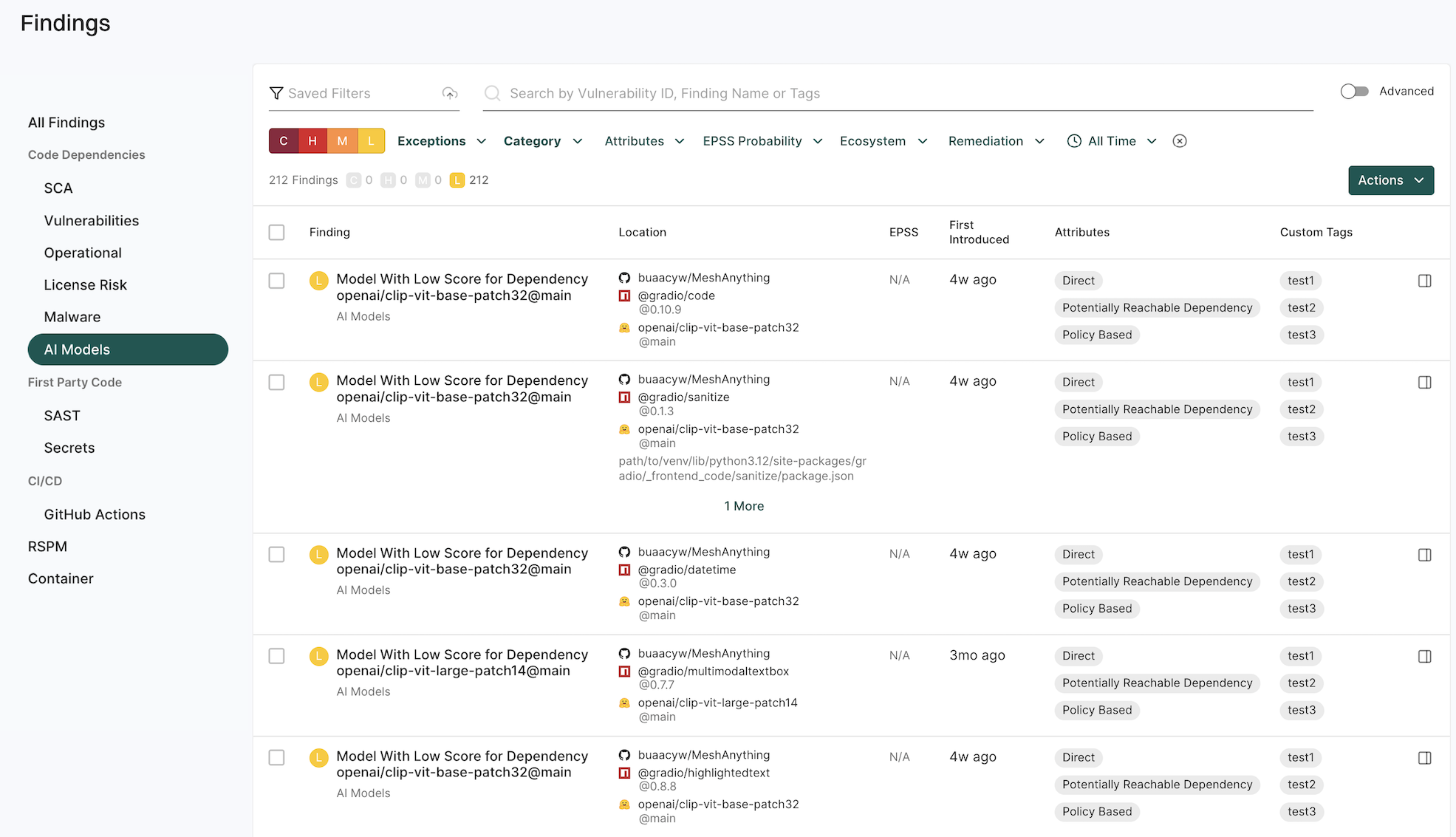Viewport: 1456px width, 837px height.
Task: Open the All Time range dropdown
Action: pos(1112,141)
